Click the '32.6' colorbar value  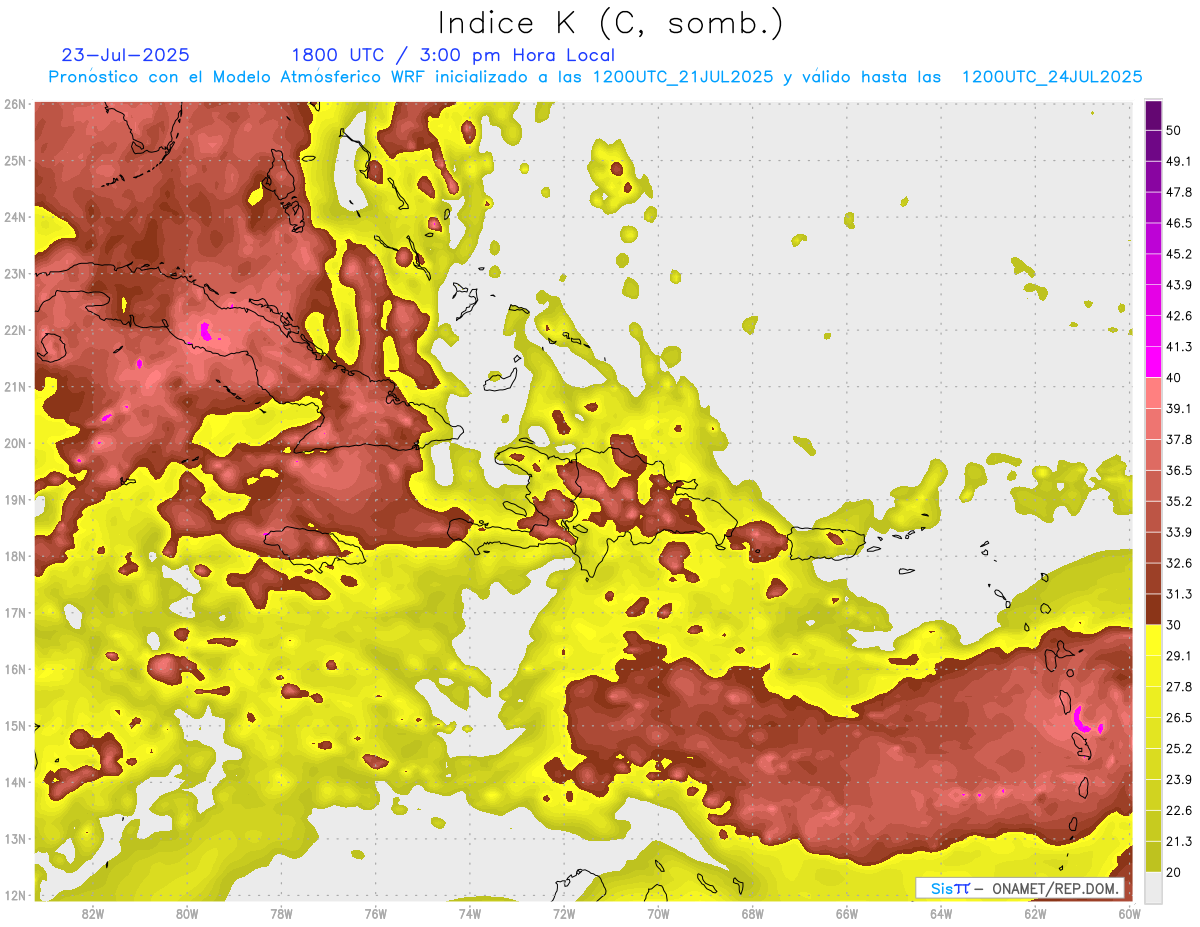point(1180,563)
